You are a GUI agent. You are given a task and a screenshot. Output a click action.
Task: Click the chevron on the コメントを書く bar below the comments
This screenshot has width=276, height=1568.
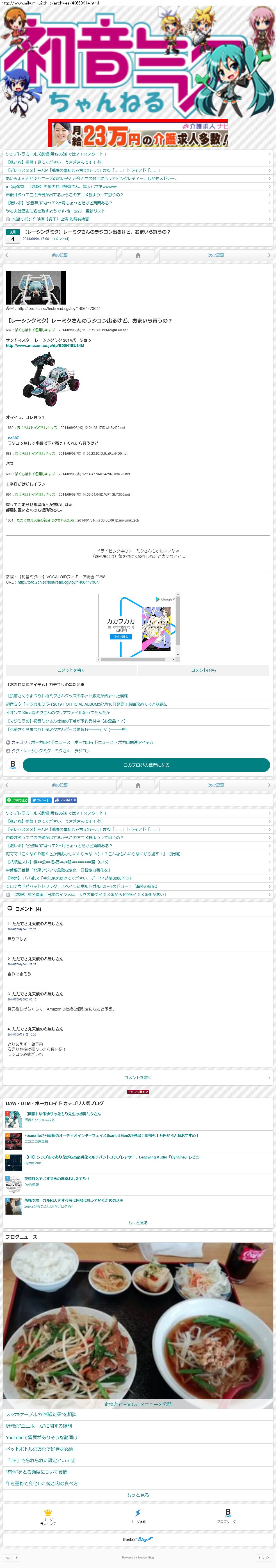coord(269,1077)
